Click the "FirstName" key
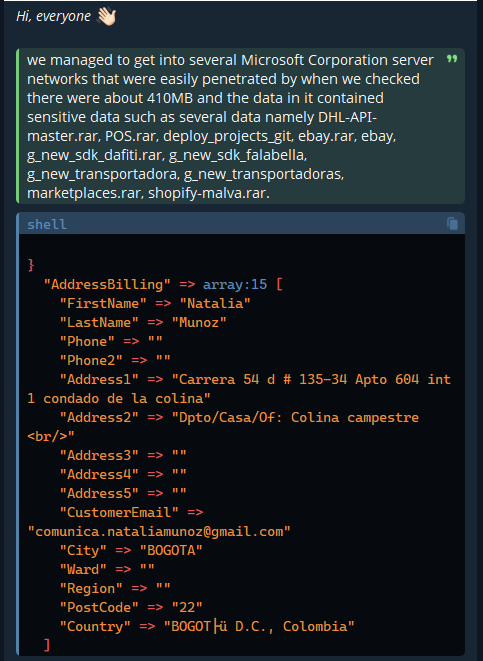Image resolution: width=483 pixels, height=661 pixels. point(103,304)
